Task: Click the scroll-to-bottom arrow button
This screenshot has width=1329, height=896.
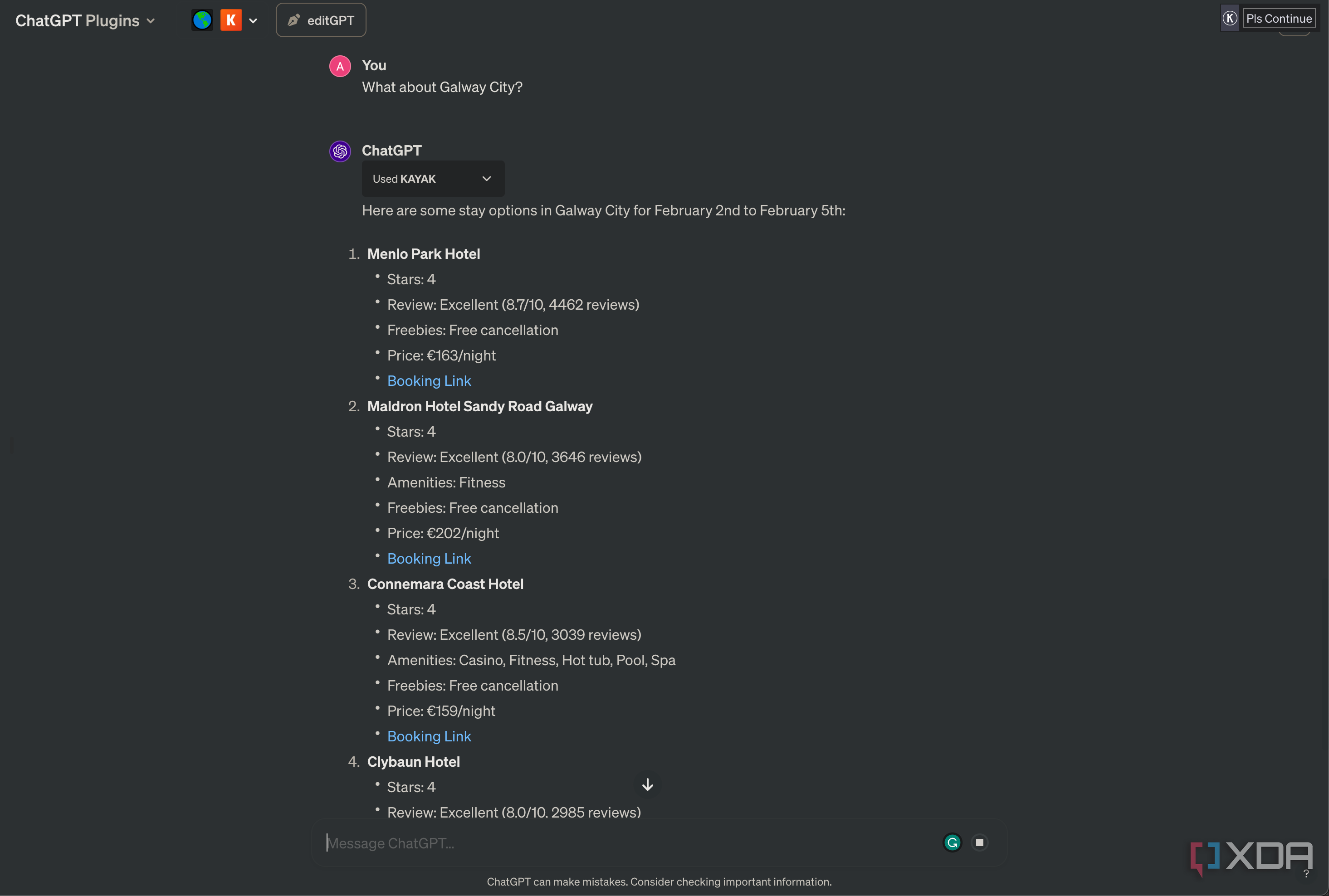Action: coord(648,784)
